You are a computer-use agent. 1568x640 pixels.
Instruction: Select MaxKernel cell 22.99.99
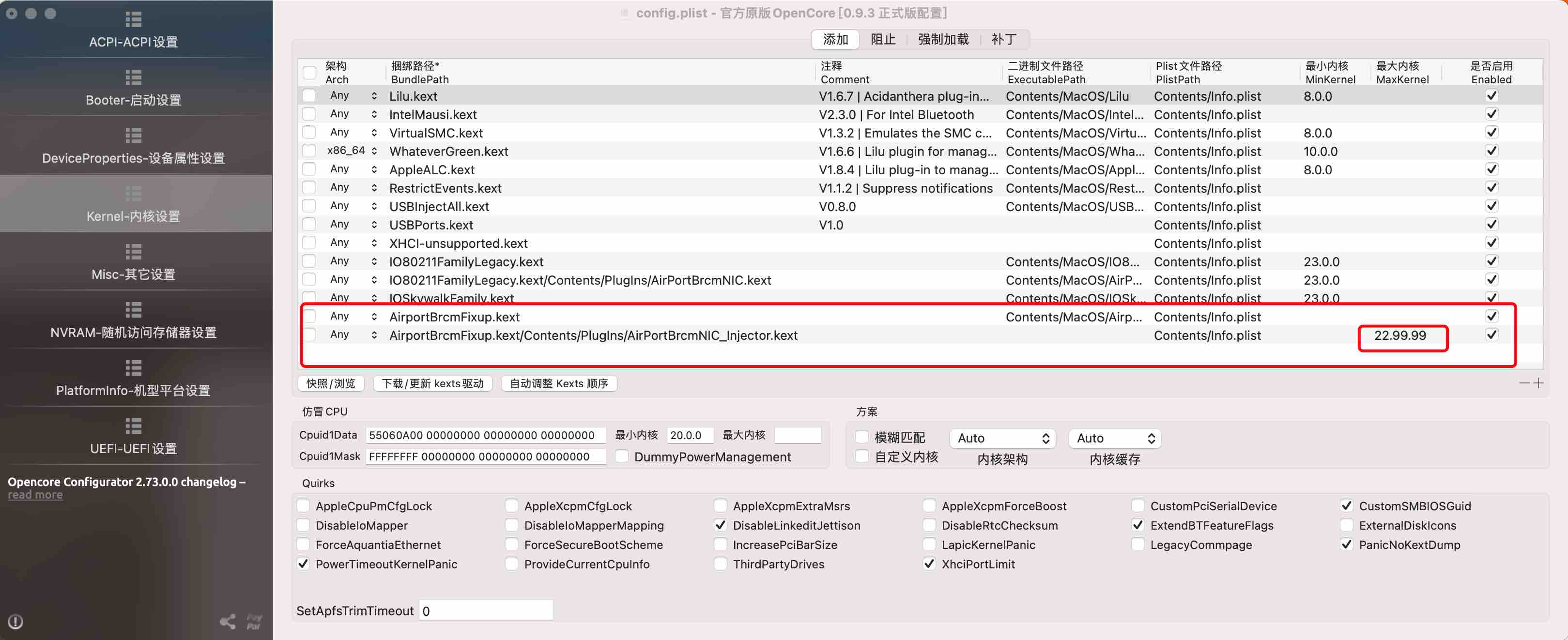(1399, 335)
